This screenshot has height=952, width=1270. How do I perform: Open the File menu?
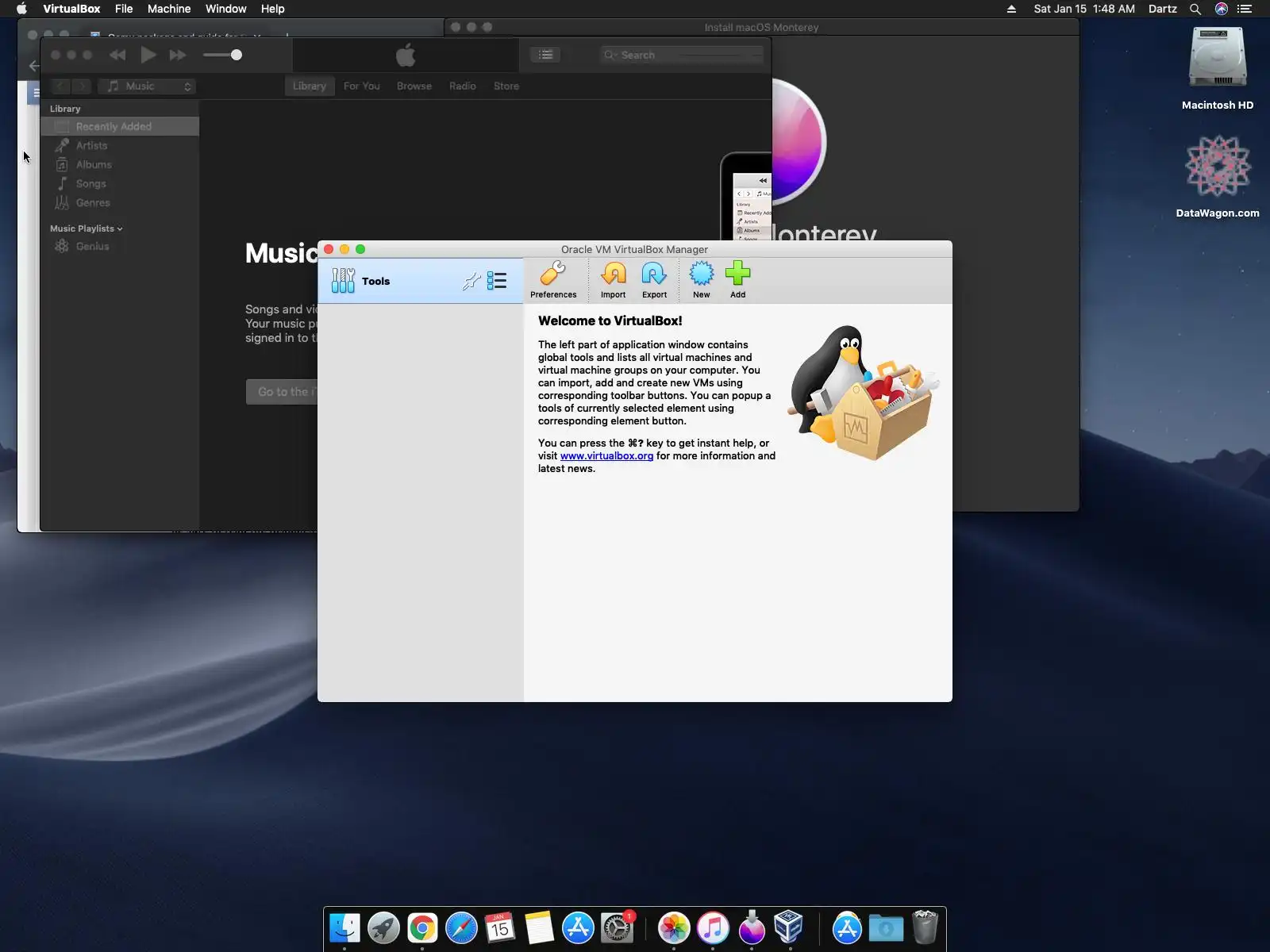pos(124,9)
